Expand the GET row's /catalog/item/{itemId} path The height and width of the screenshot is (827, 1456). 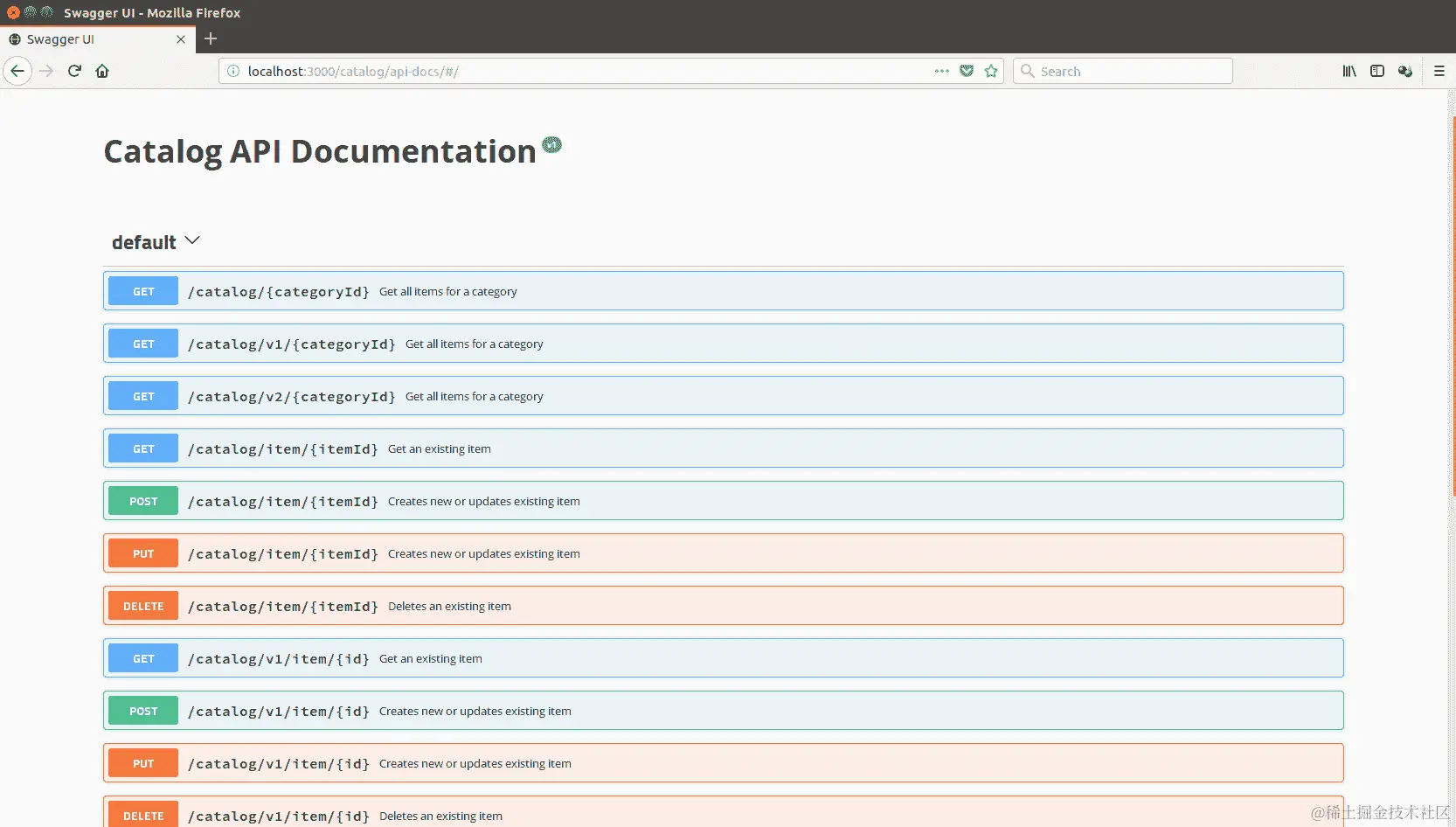[283, 449]
